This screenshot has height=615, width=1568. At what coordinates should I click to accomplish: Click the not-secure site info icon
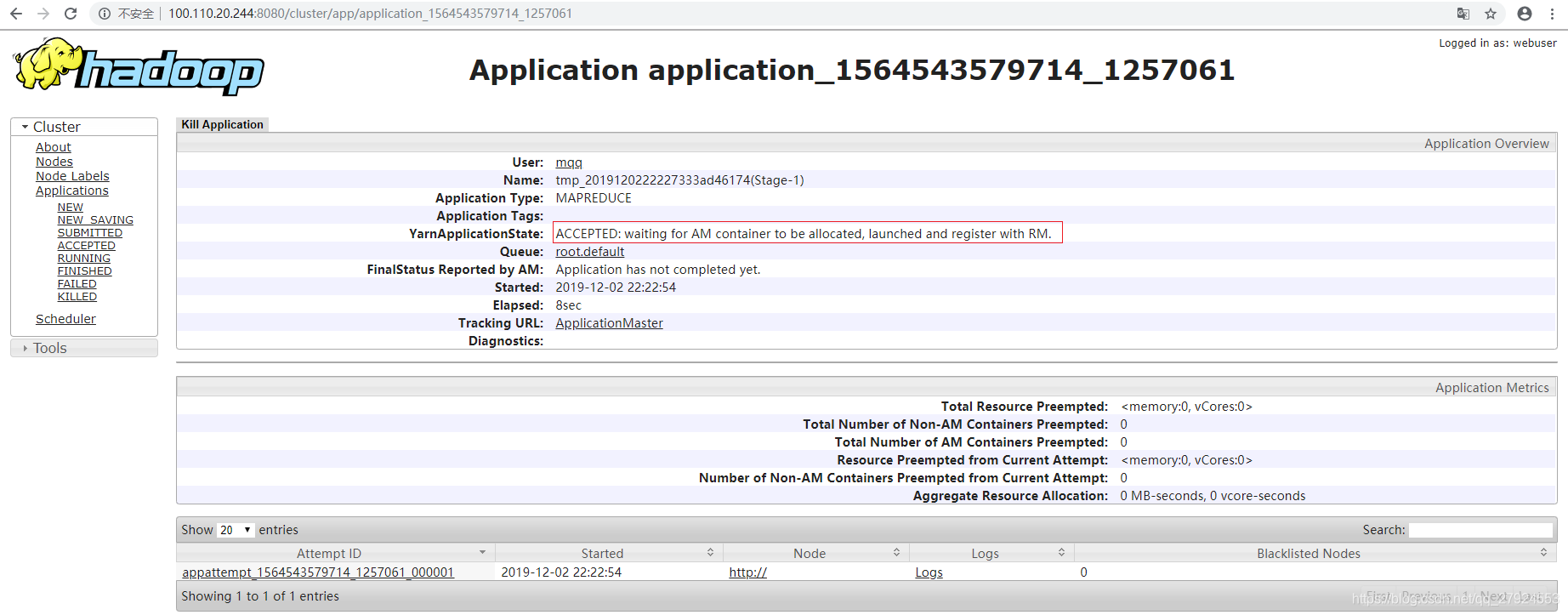105,14
